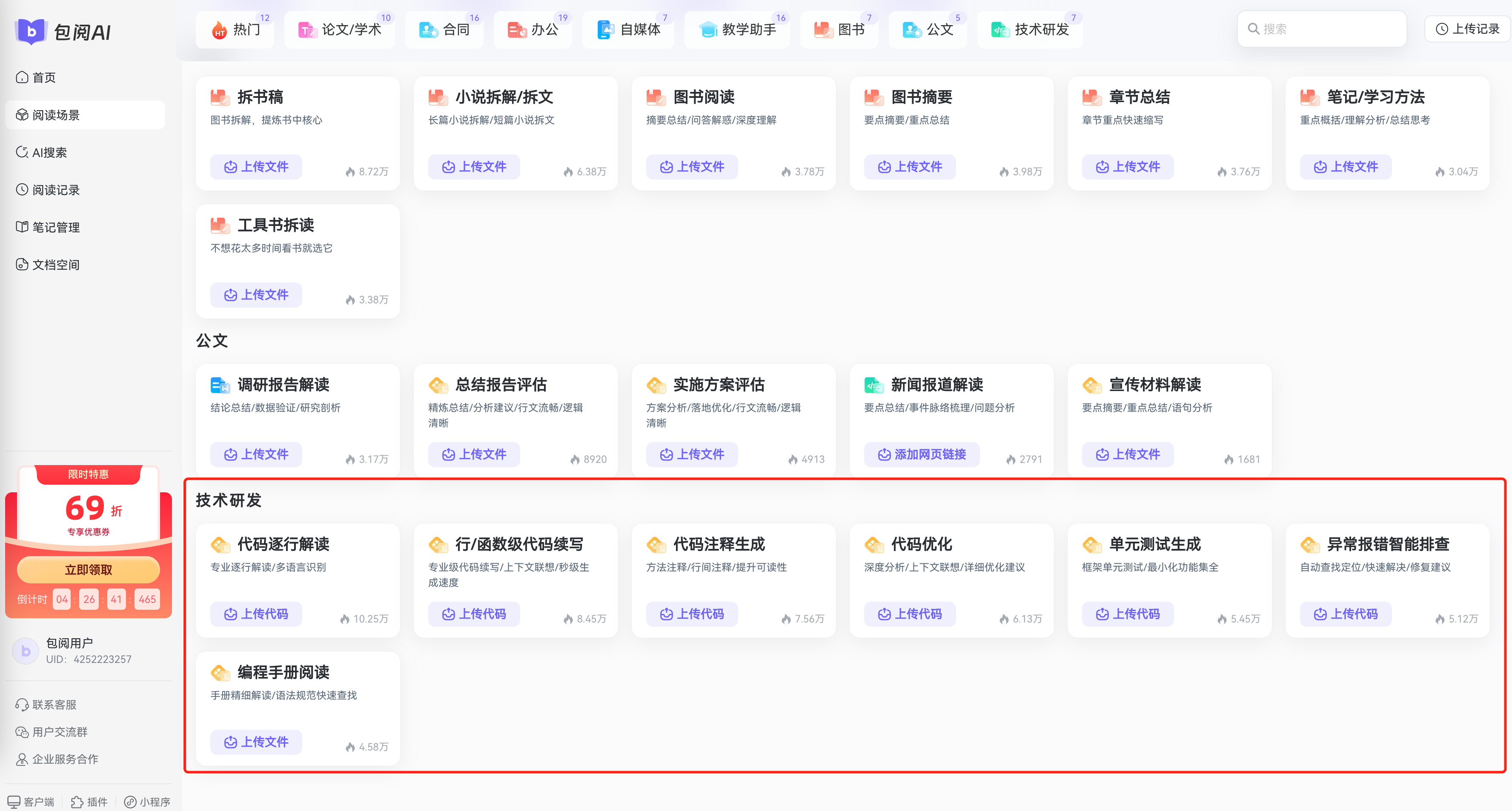Open 阅读记录 in the sidebar
This screenshot has height=811, width=1512.
[x=55, y=190]
